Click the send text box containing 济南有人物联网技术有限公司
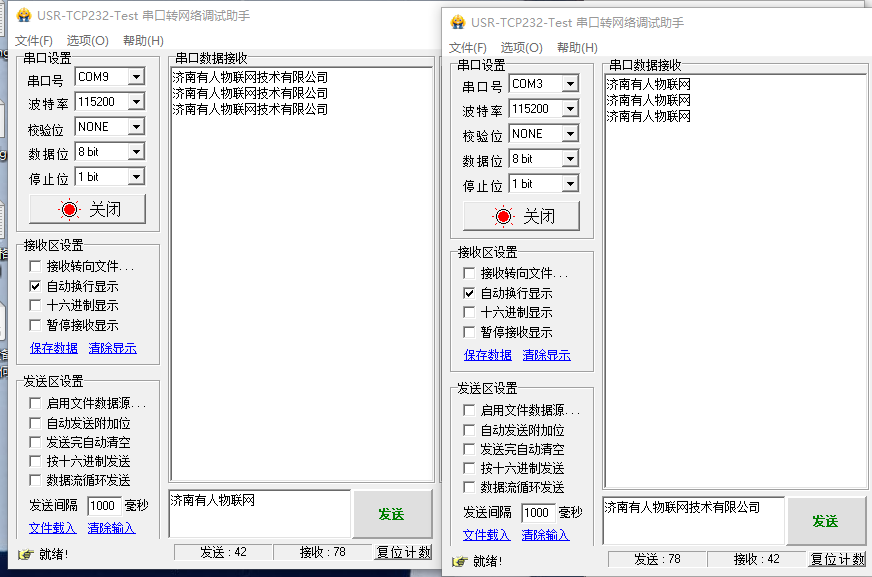 (693, 520)
